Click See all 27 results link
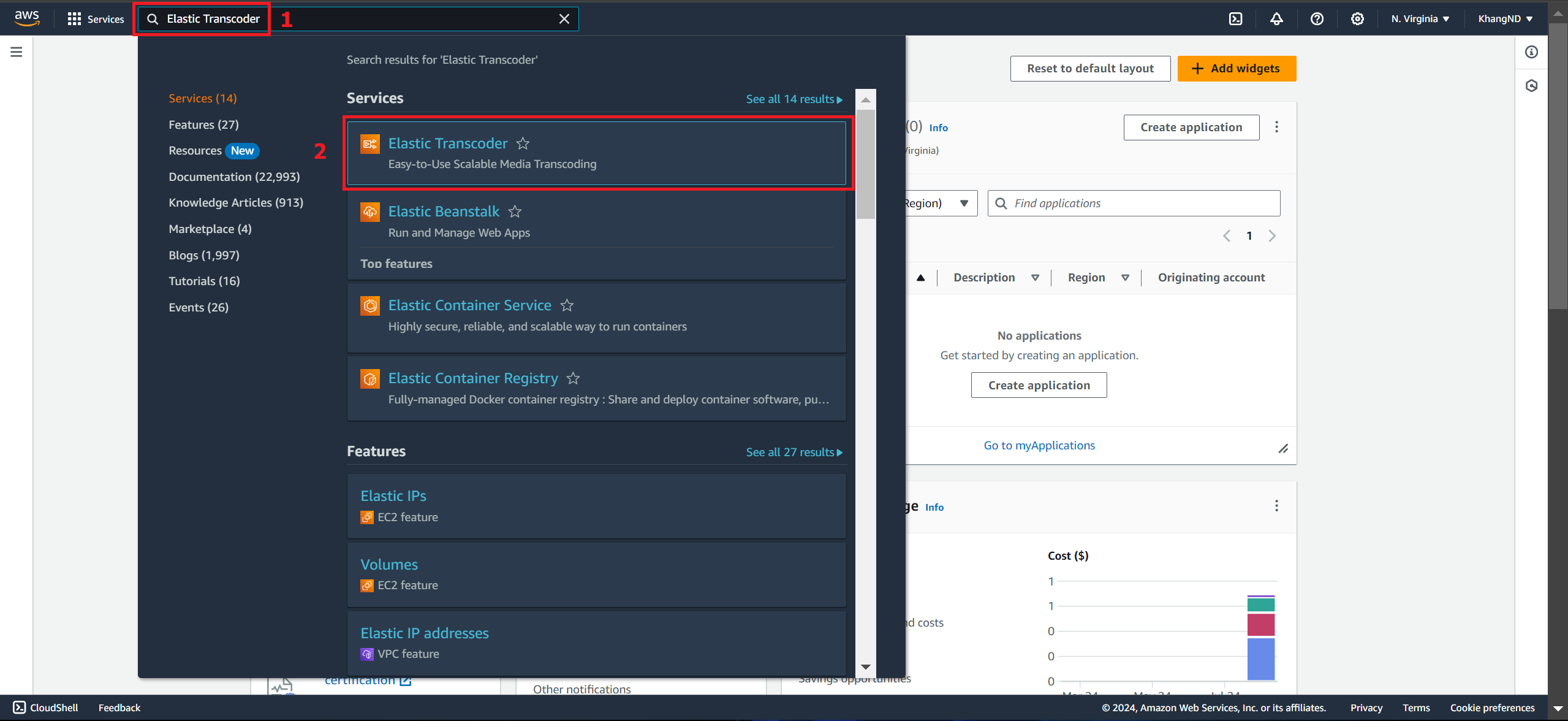 pyautogui.click(x=794, y=452)
